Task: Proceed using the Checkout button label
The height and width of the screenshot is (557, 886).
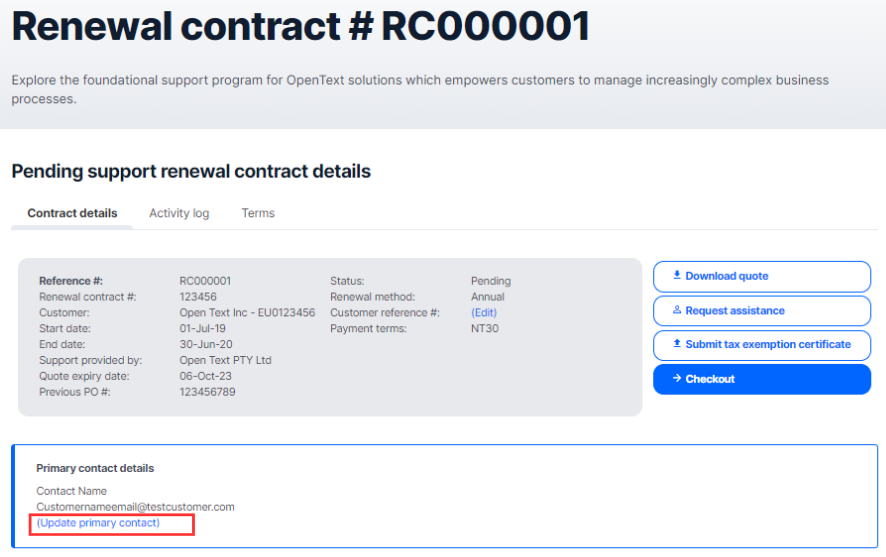Action: [710, 379]
